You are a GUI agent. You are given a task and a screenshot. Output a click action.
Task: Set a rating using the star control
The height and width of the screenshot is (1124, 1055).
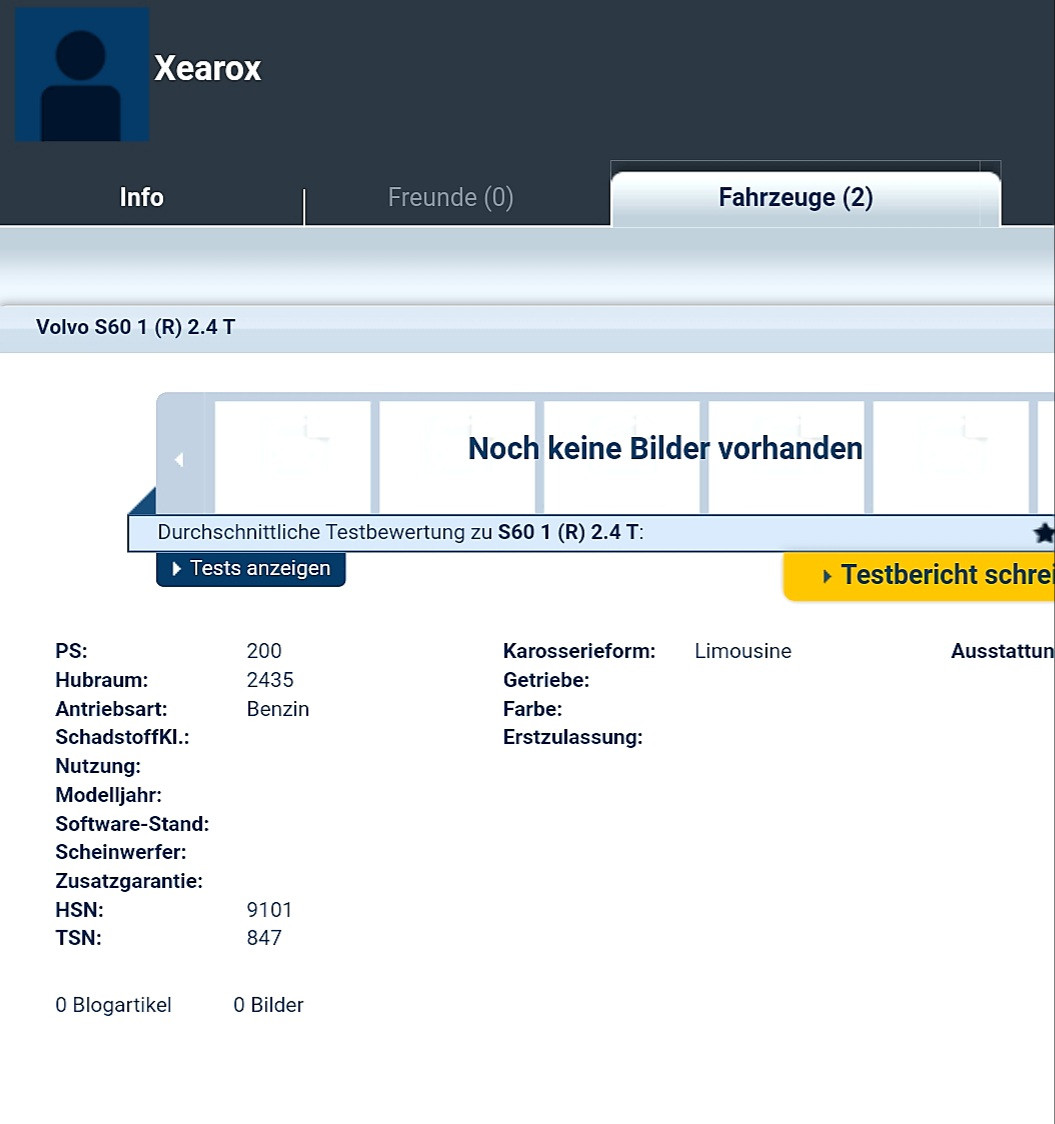click(x=1045, y=533)
